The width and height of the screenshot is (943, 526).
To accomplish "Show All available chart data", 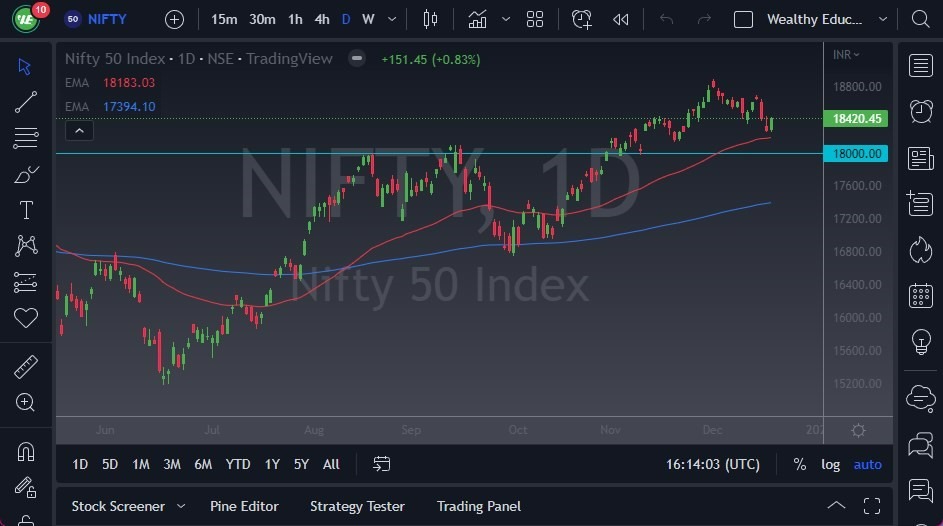I will point(331,464).
